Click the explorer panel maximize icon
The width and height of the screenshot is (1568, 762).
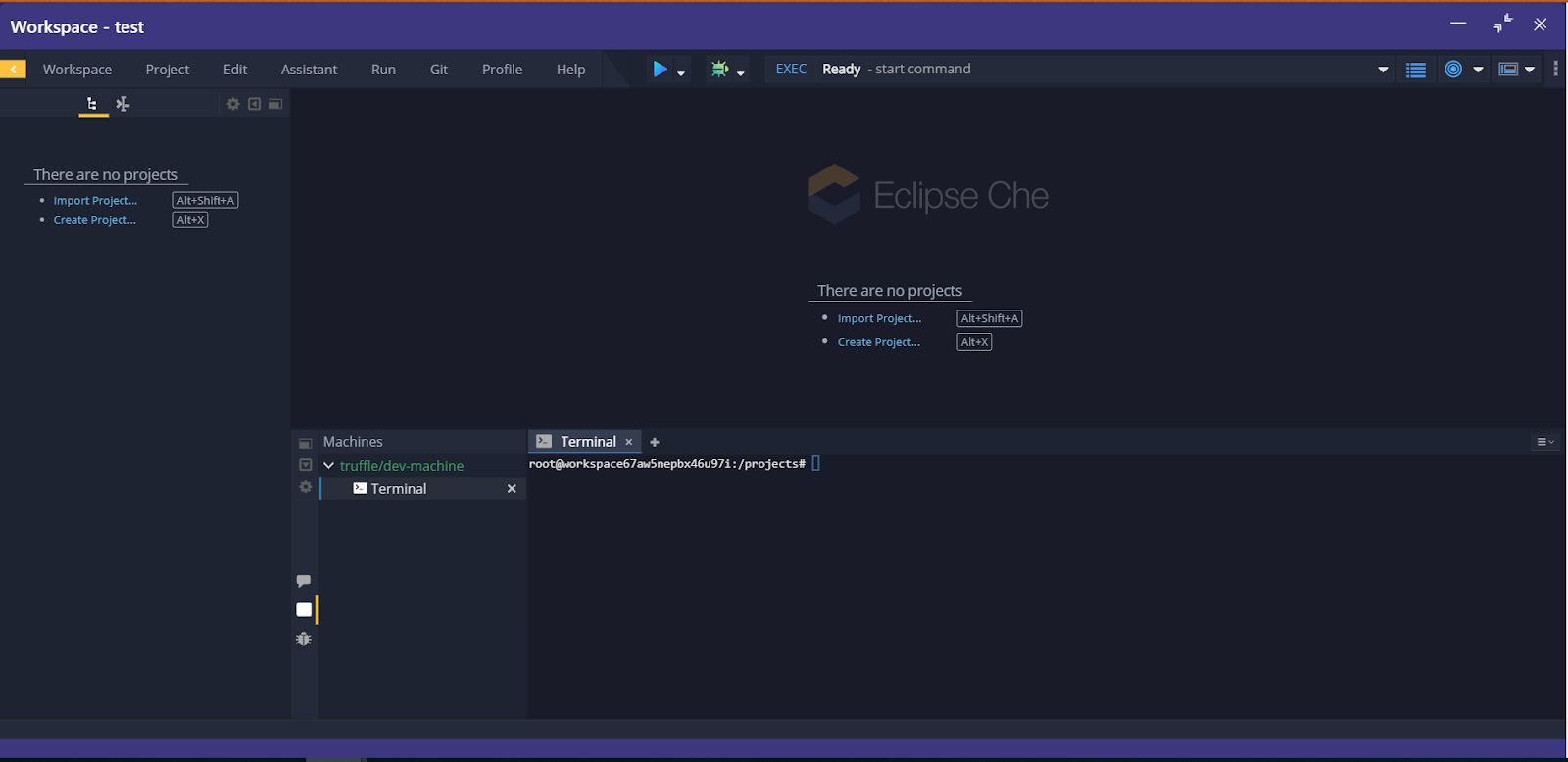[x=275, y=104]
